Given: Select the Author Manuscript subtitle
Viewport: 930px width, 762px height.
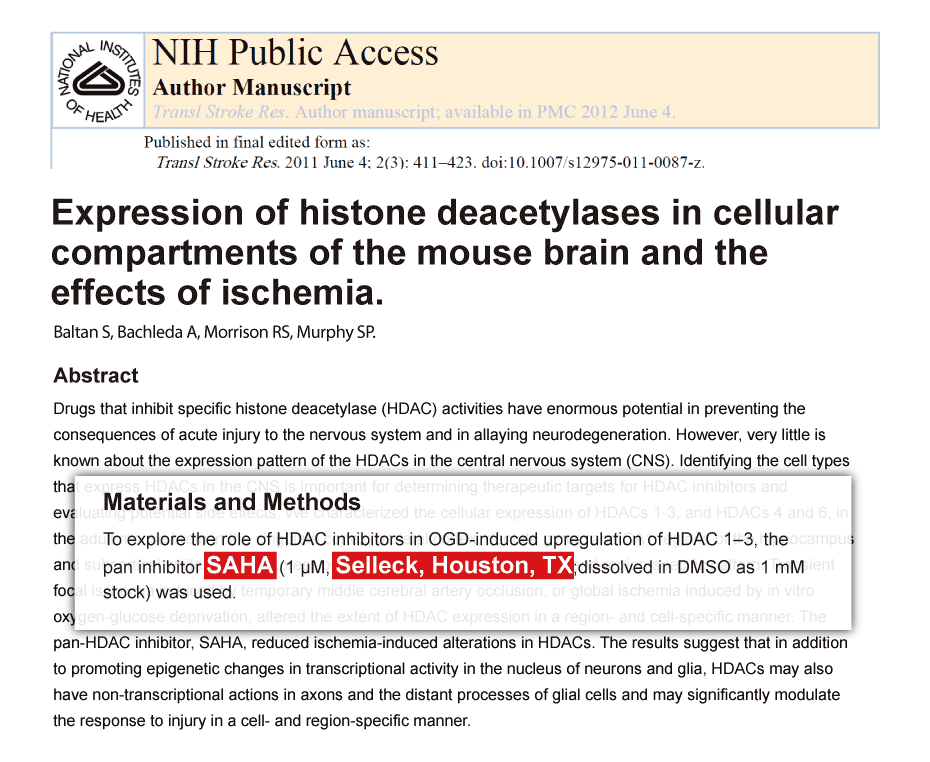Looking at the screenshot, I should pos(252,88).
